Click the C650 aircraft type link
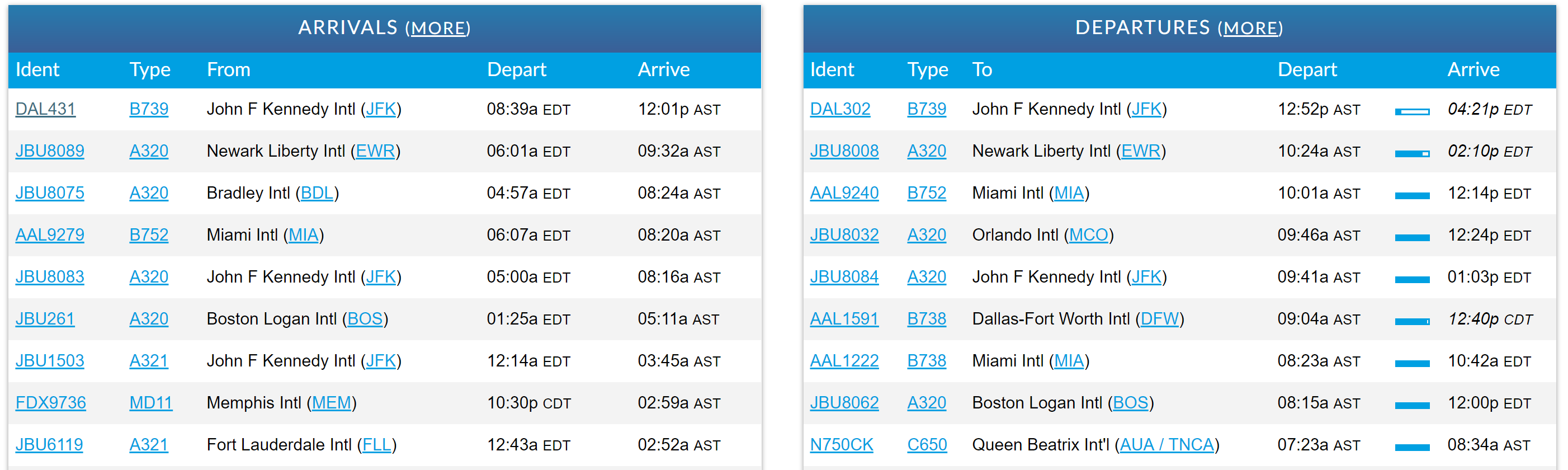 pos(927,444)
